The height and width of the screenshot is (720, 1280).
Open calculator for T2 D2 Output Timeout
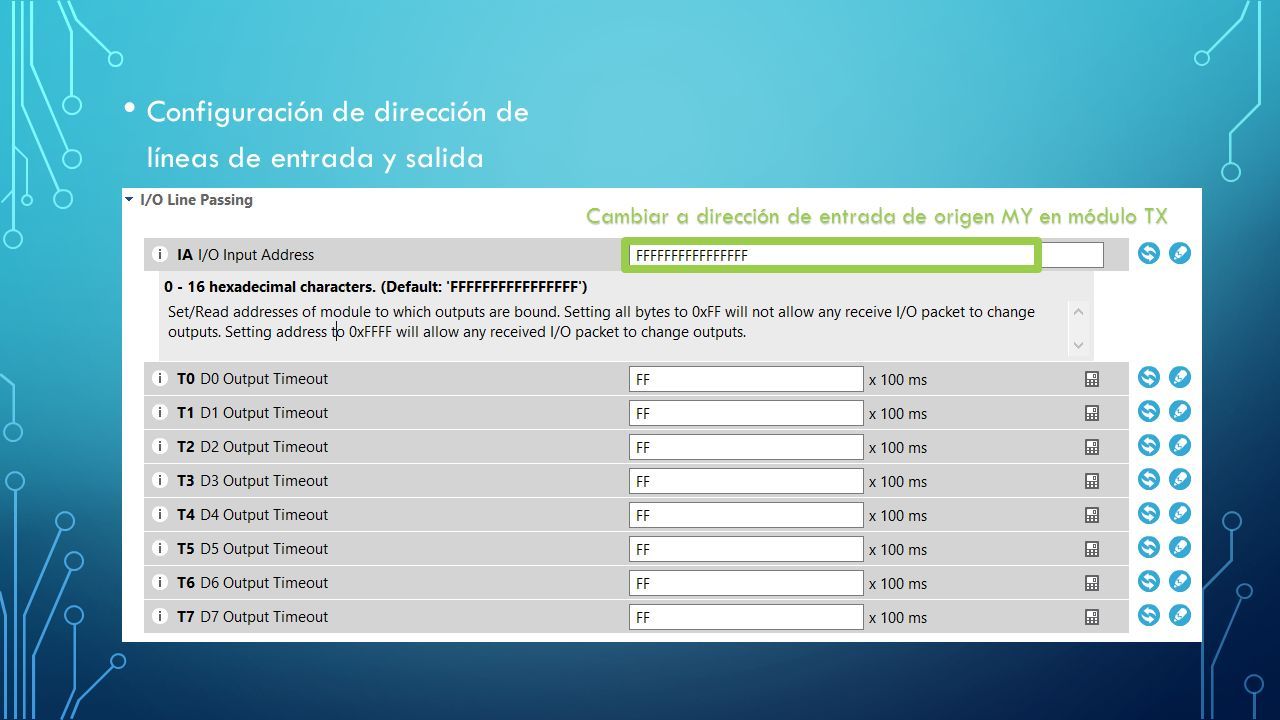tap(1092, 447)
